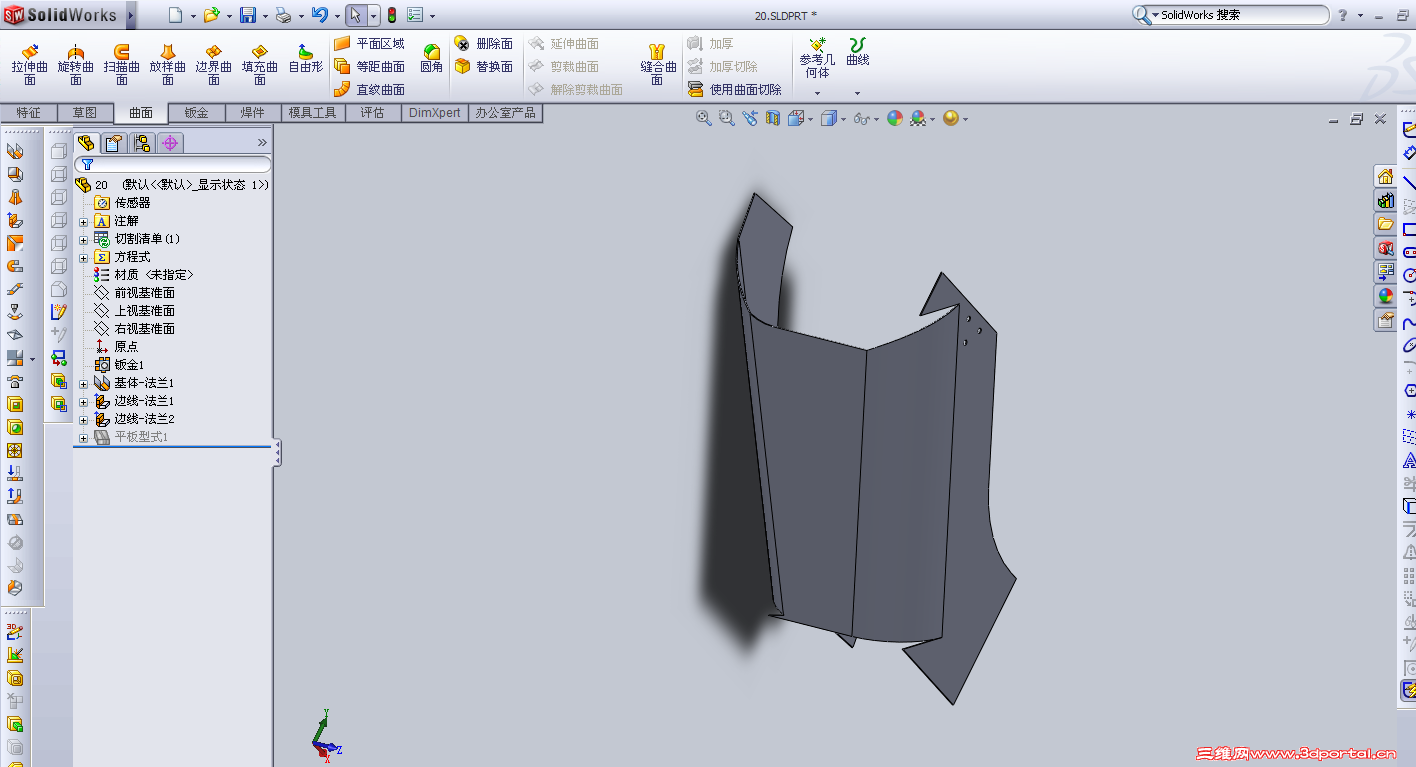Switch to the PropertyManager tab icon
The width and height of the screenshot is (1416, 767).
(x=114, y=143)
